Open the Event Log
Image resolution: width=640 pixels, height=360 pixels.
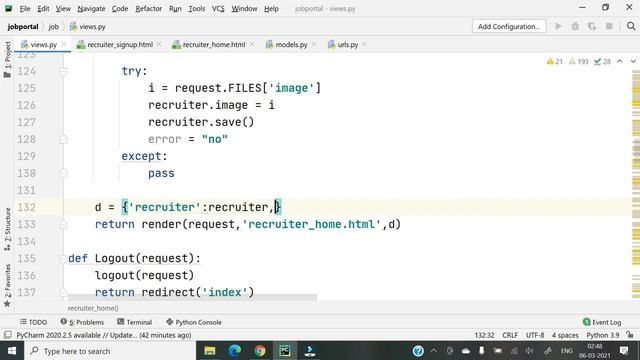pyautogui.click(x=602, y=322)
